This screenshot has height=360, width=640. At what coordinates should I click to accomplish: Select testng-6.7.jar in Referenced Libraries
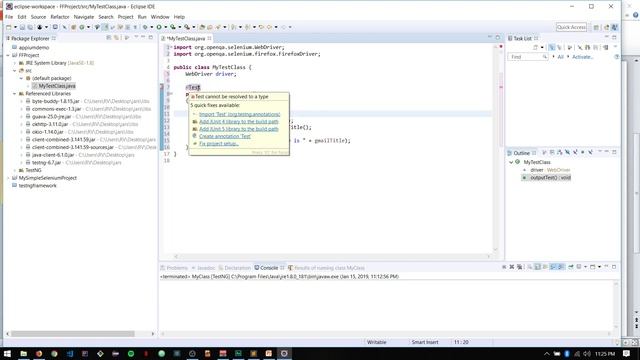point(47,162)
